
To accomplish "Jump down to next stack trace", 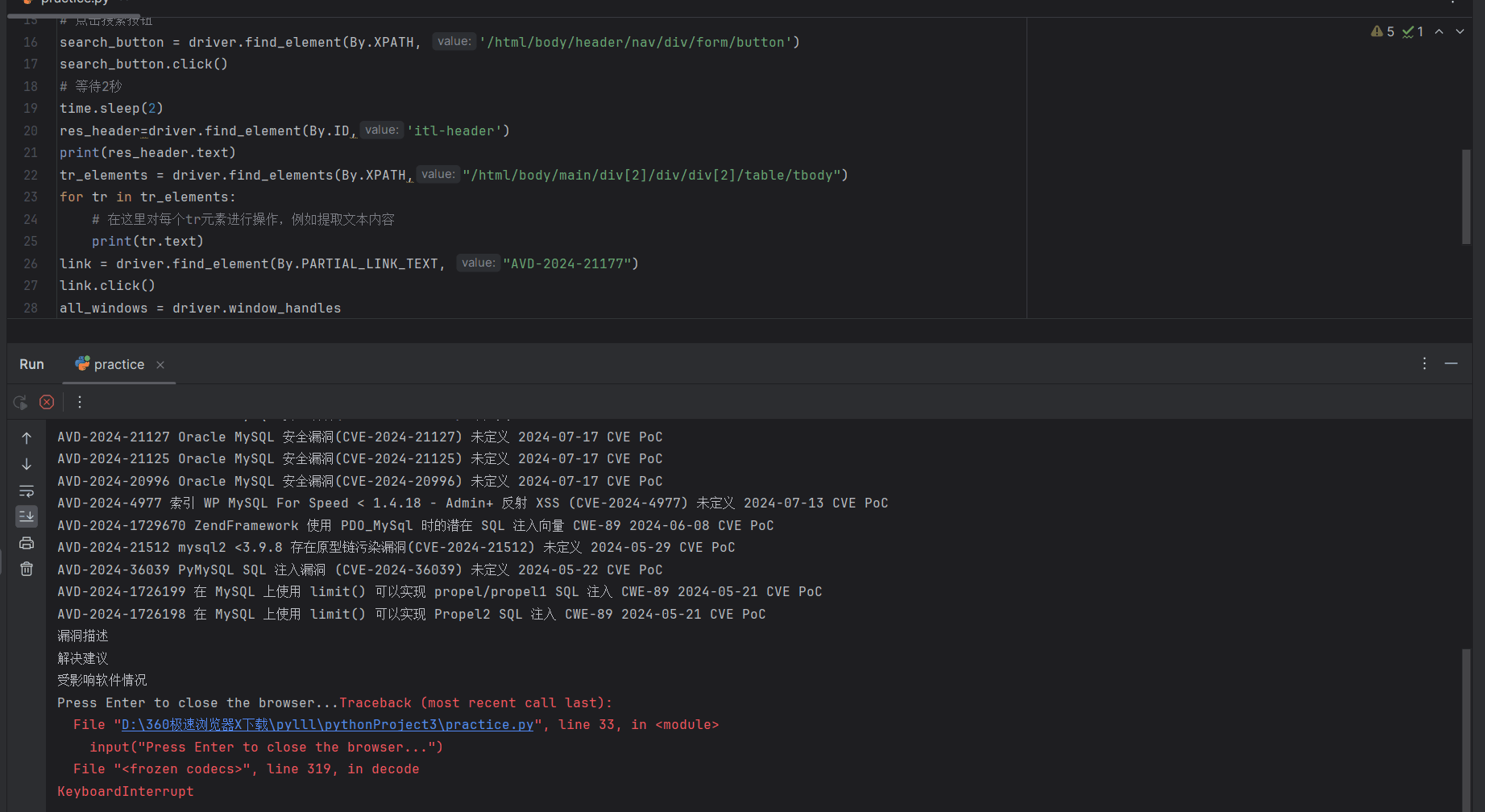I will [27, 465].
